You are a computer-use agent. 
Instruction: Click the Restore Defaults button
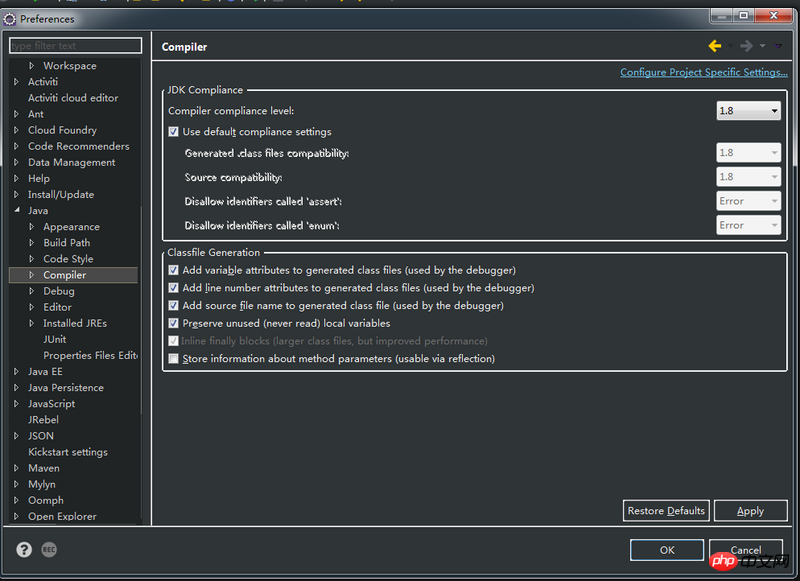pyautogui.click(x=666, y=511)
